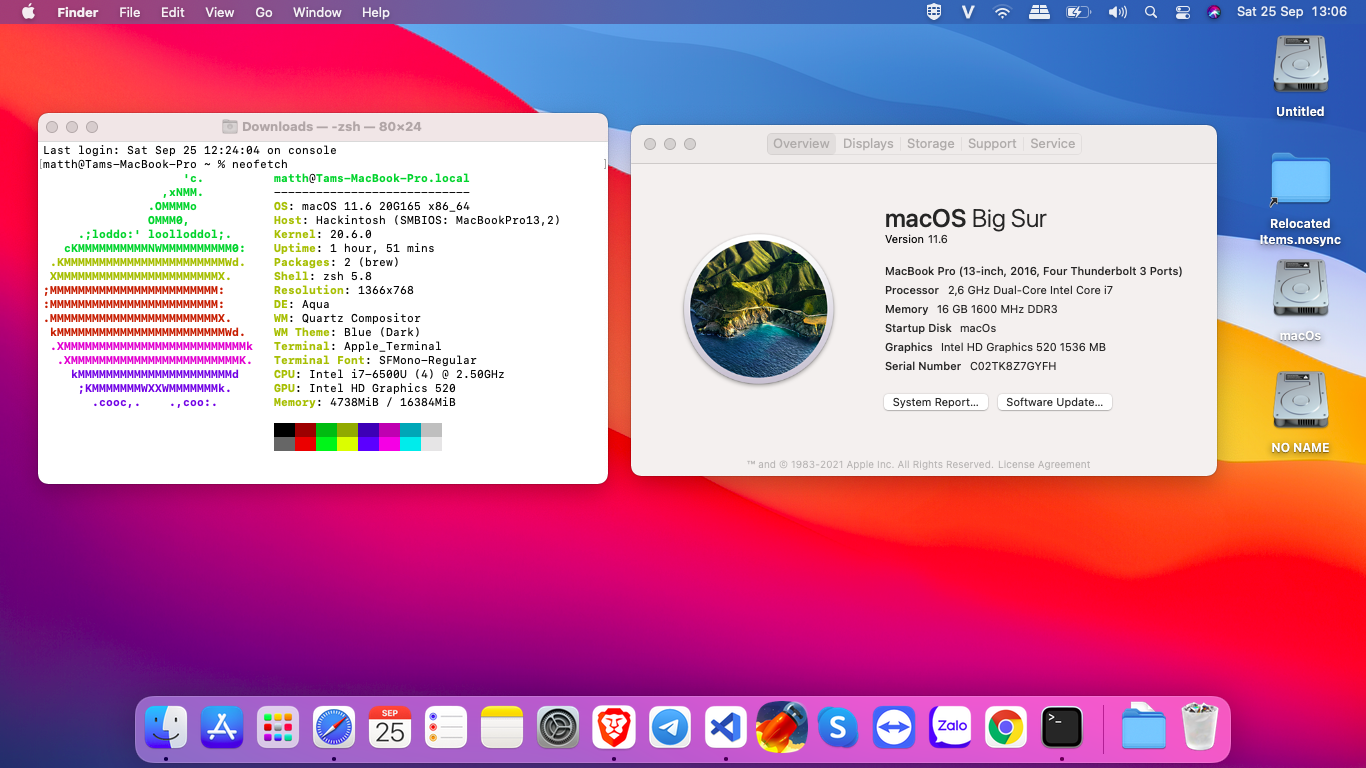Screen dimensions: 1366x768
Task: Open the Go menu
Action: point(264,12)
